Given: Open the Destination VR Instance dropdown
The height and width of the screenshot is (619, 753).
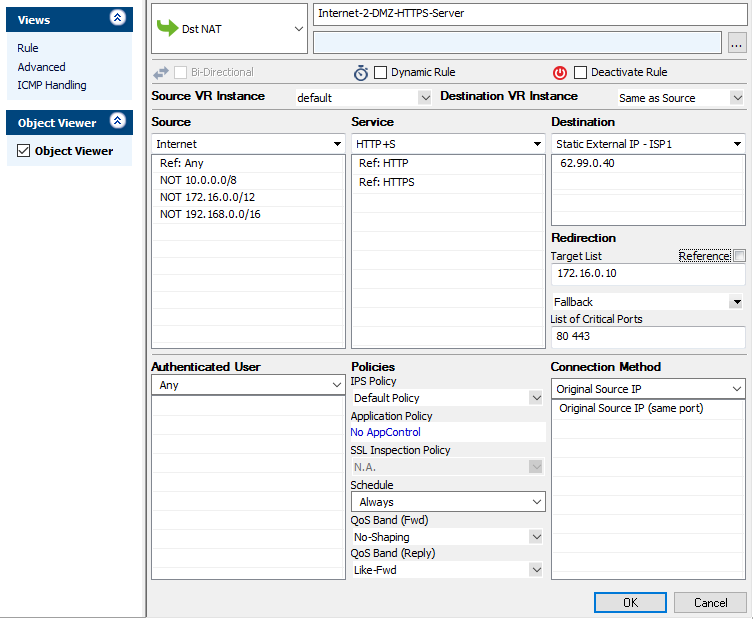Looking at the screenshot, I should pos(680,98).
